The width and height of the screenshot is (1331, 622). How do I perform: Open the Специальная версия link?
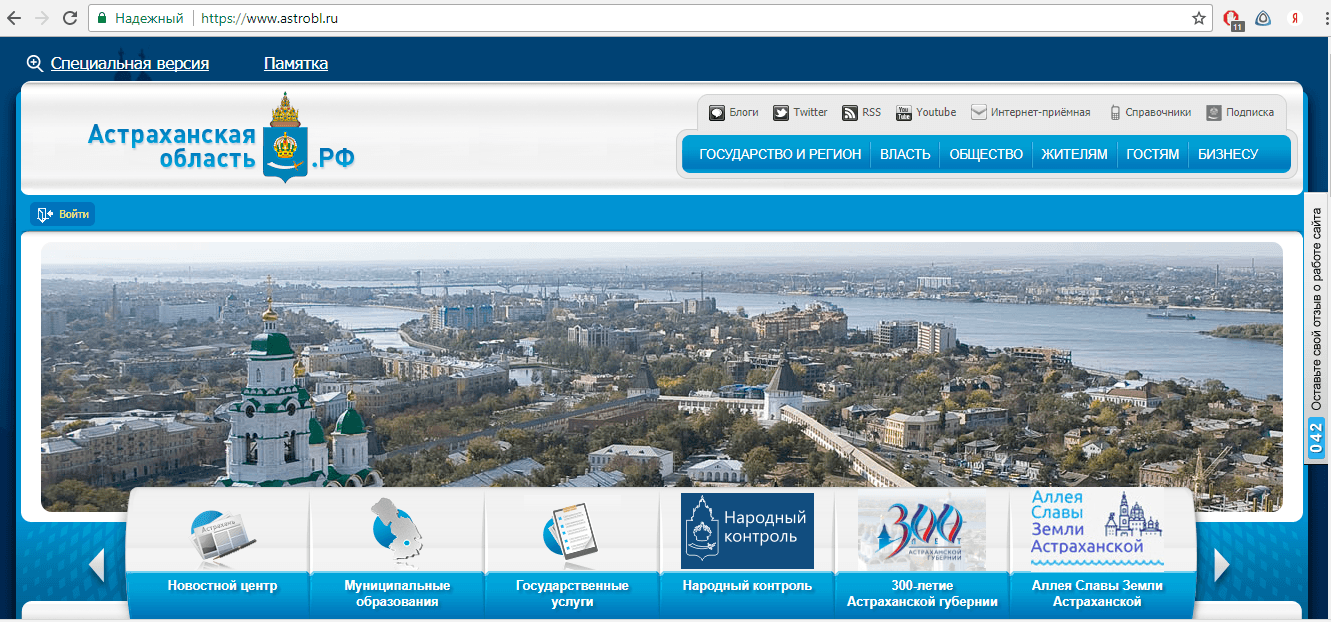129,64
